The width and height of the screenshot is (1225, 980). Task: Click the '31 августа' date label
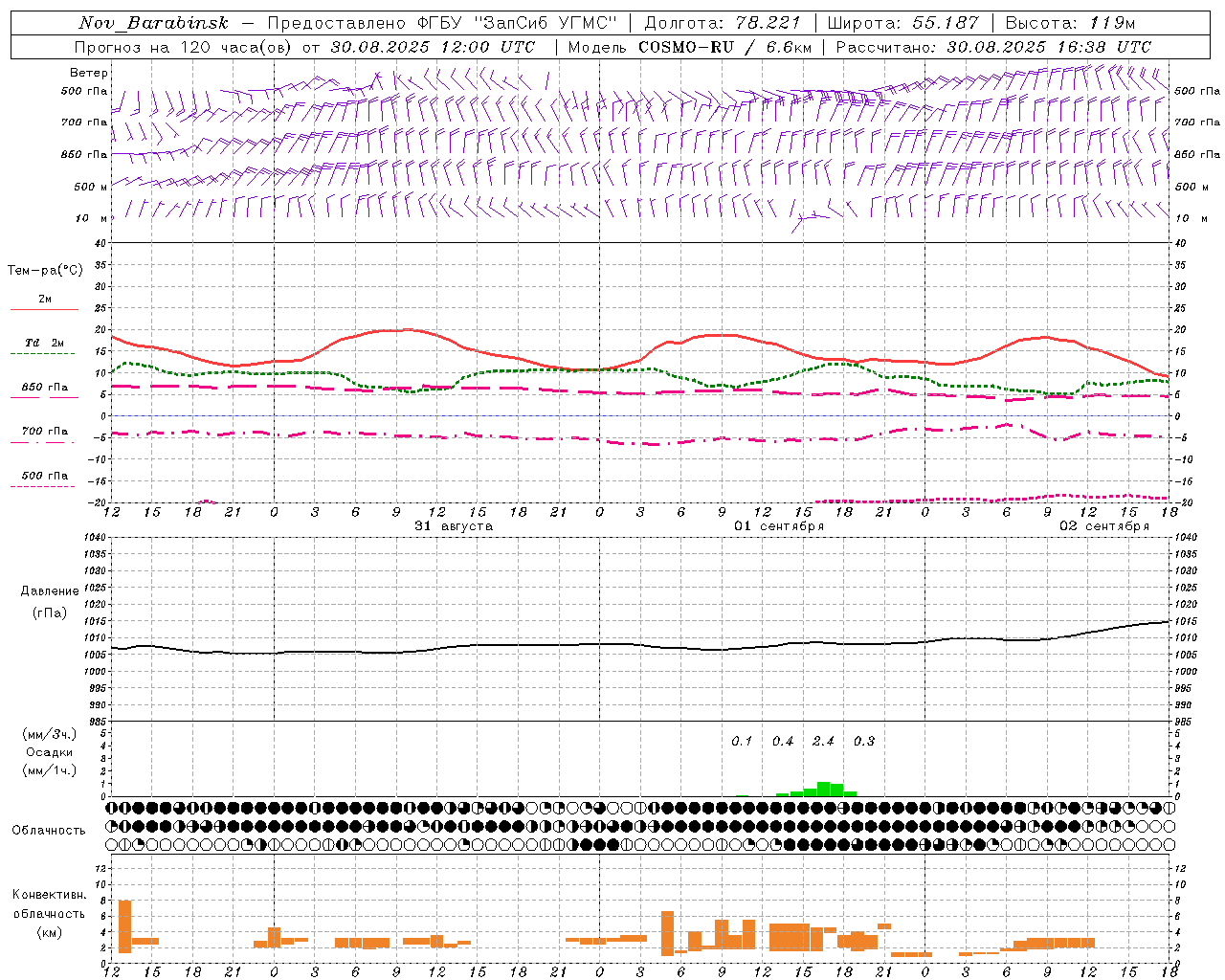coord(454,526)
